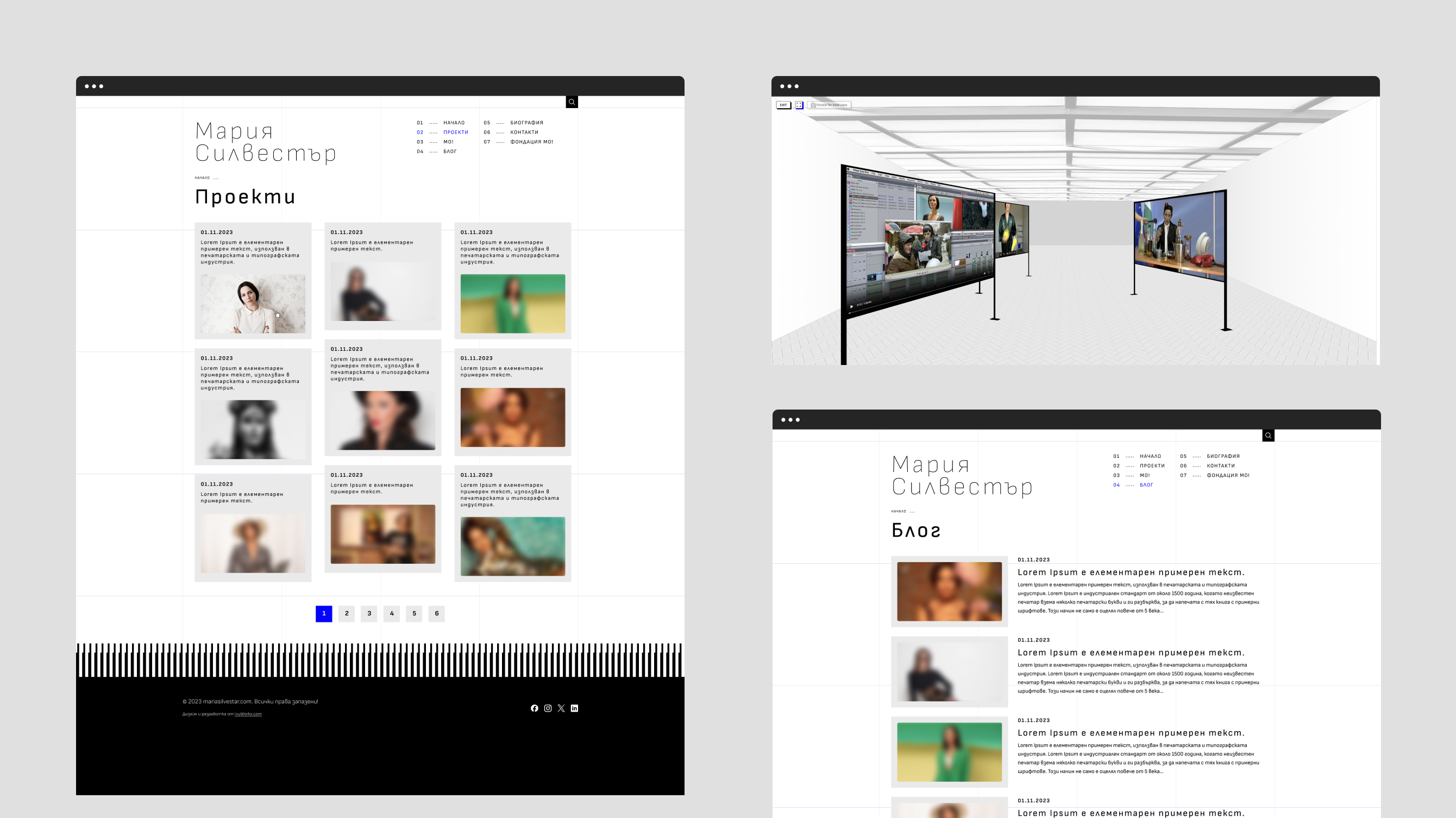Toggle the fullscreen icon in the 3D gallery

[x=799, y=105]
